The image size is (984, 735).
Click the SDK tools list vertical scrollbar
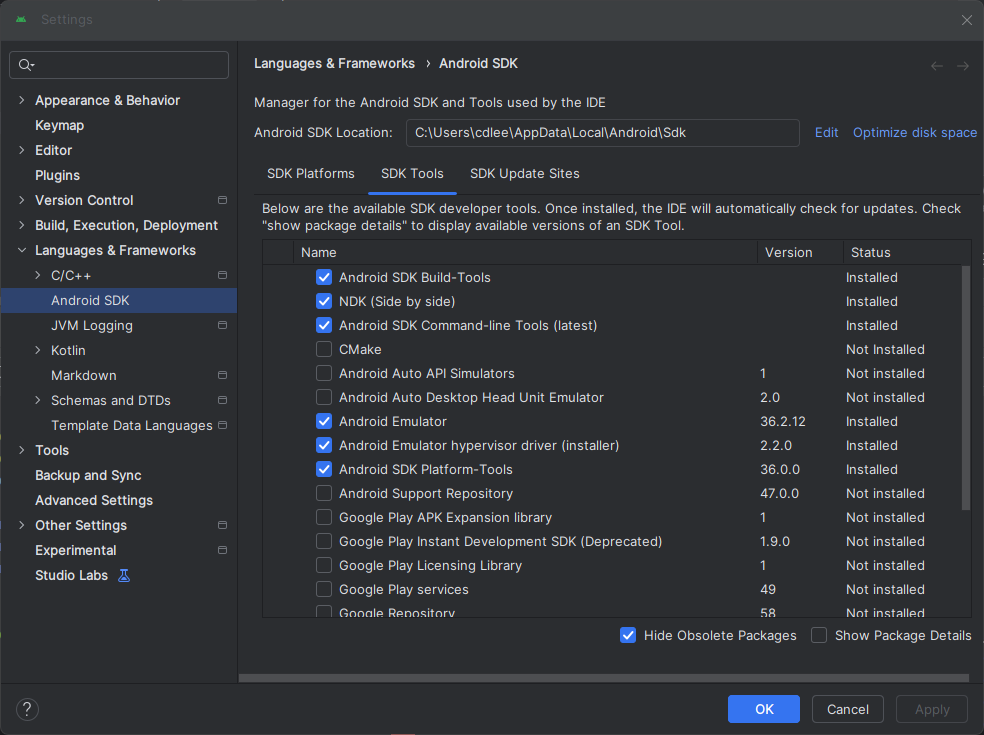coord(965,390)
